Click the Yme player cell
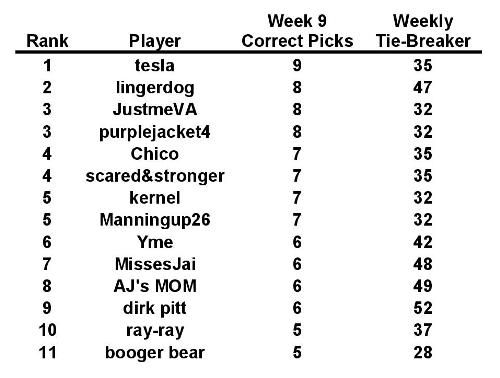The width and height of the screenshot is (500, 378). click(155, 242)
